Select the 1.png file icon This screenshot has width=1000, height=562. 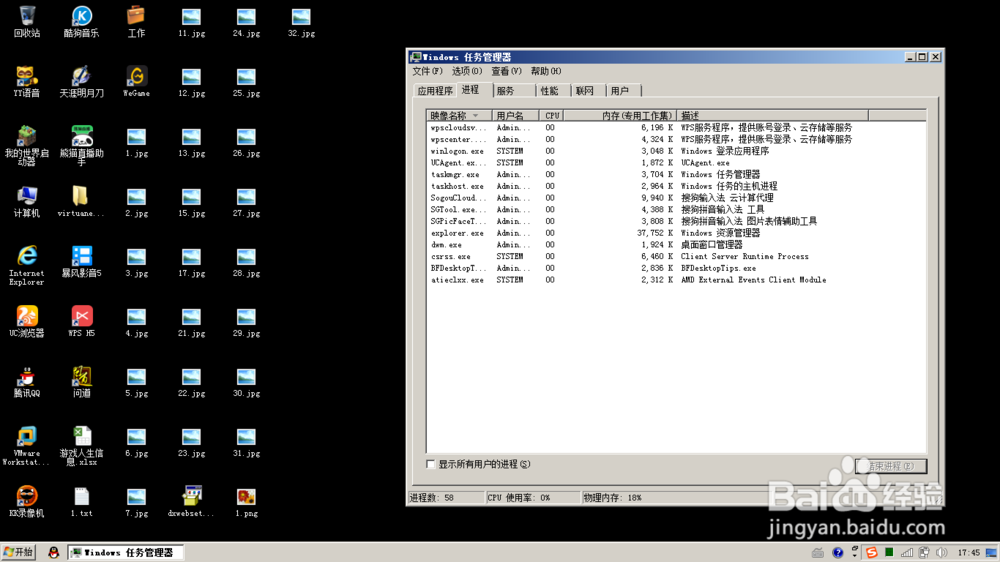click(246, 501)
